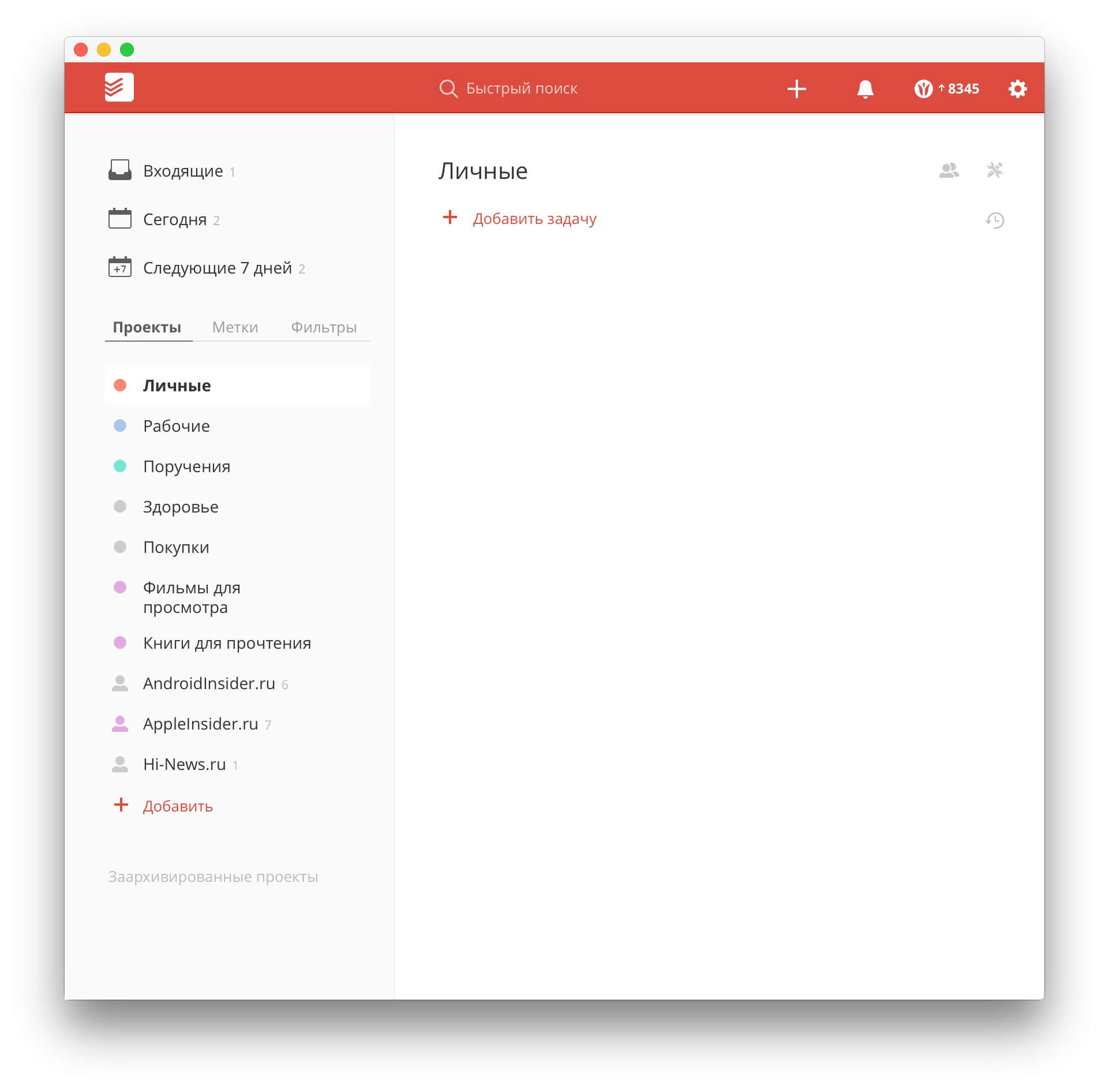
Task: Click the purple dot beside Книги для прочтения
Action: pos(119,642)
